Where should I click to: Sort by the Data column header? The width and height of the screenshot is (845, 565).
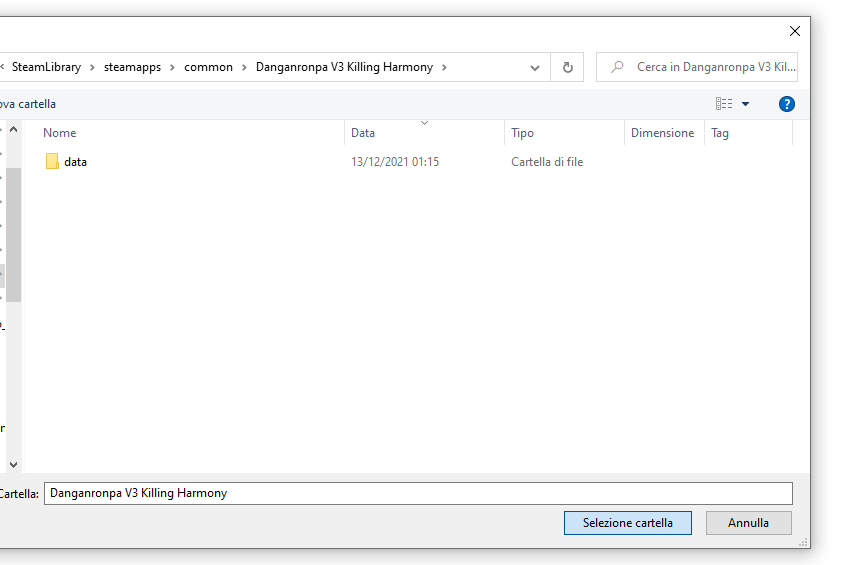click(363, 133)
